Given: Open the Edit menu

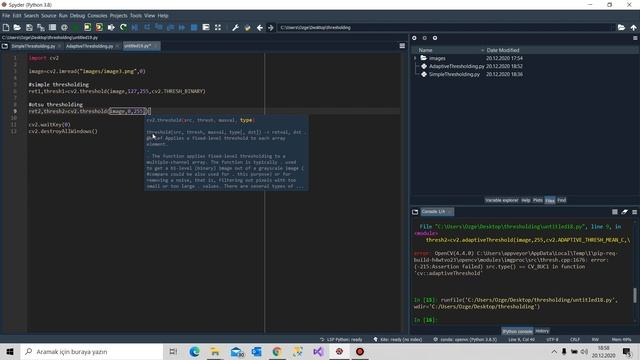Looking at the screenshot, I should tap(17, 16).
